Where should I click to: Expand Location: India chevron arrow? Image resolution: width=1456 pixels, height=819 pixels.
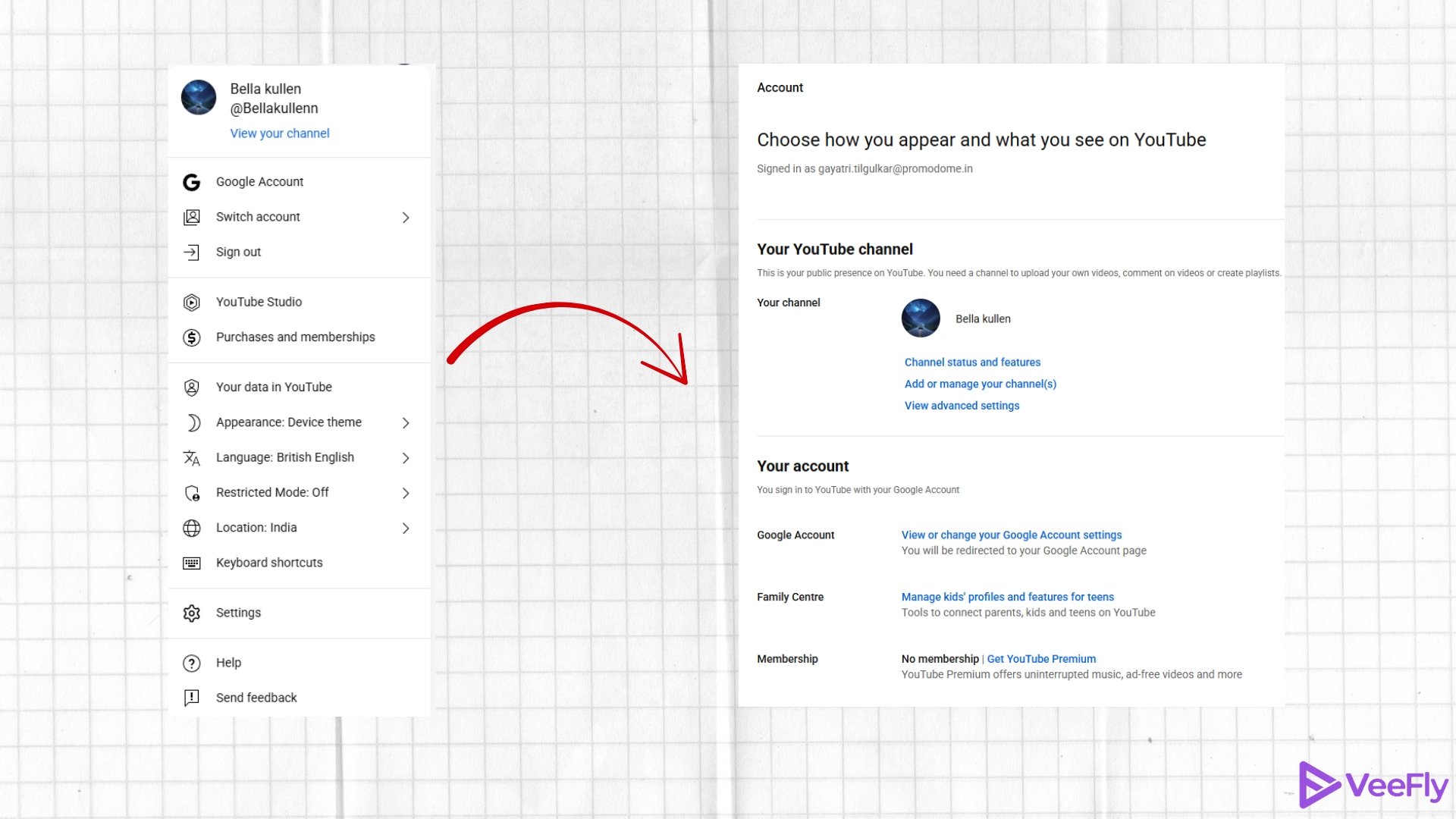pyautogui.click(x=406, y=528)
